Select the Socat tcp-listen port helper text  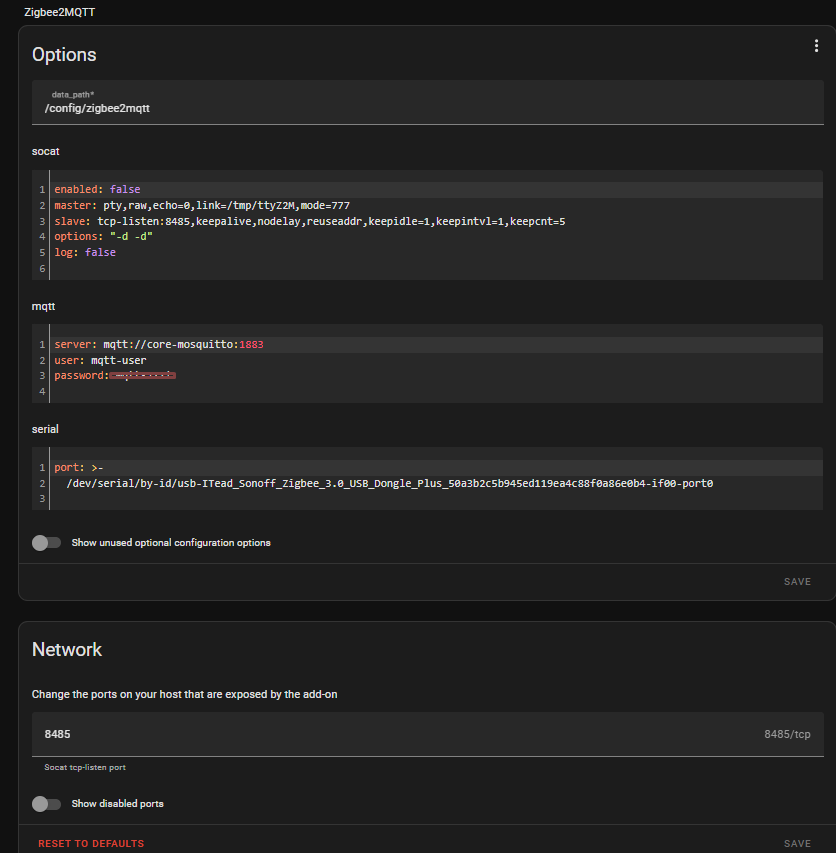pyautogui.click(x=85, y=767)
